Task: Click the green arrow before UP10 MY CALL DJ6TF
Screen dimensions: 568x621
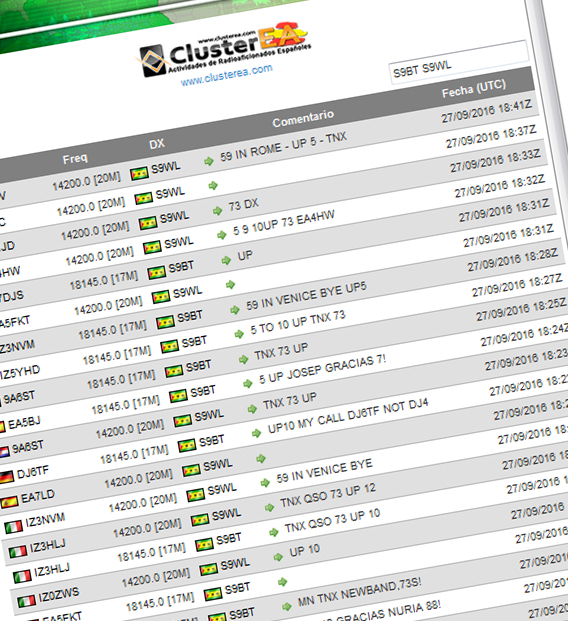Action: [257, 433]
